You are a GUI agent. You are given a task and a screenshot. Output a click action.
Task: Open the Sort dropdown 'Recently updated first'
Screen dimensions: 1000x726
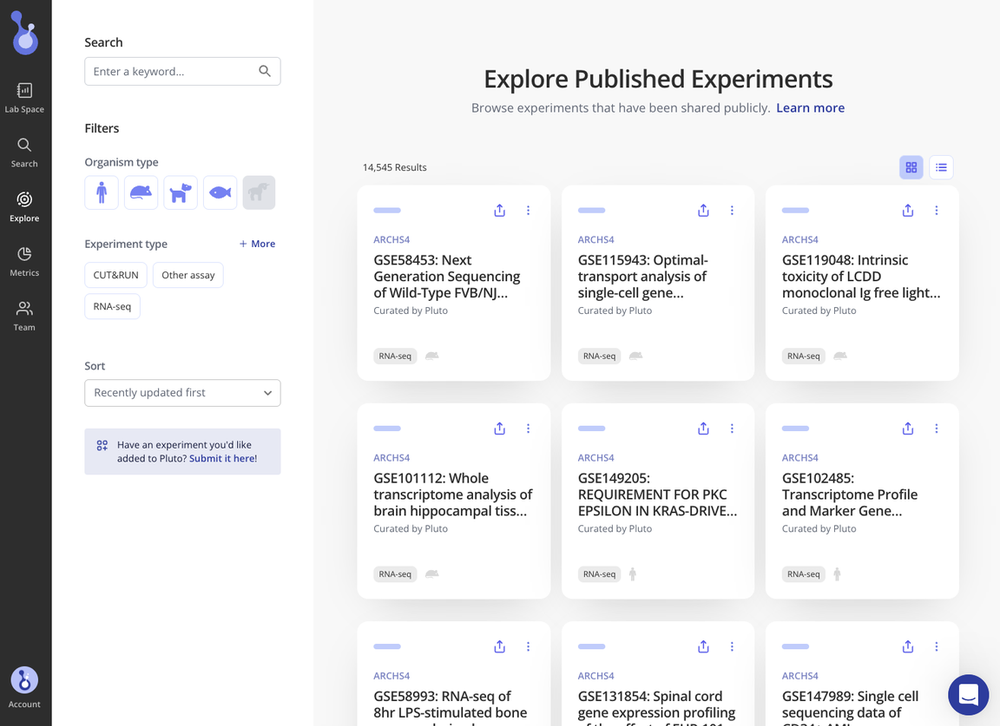pos(182,393)
